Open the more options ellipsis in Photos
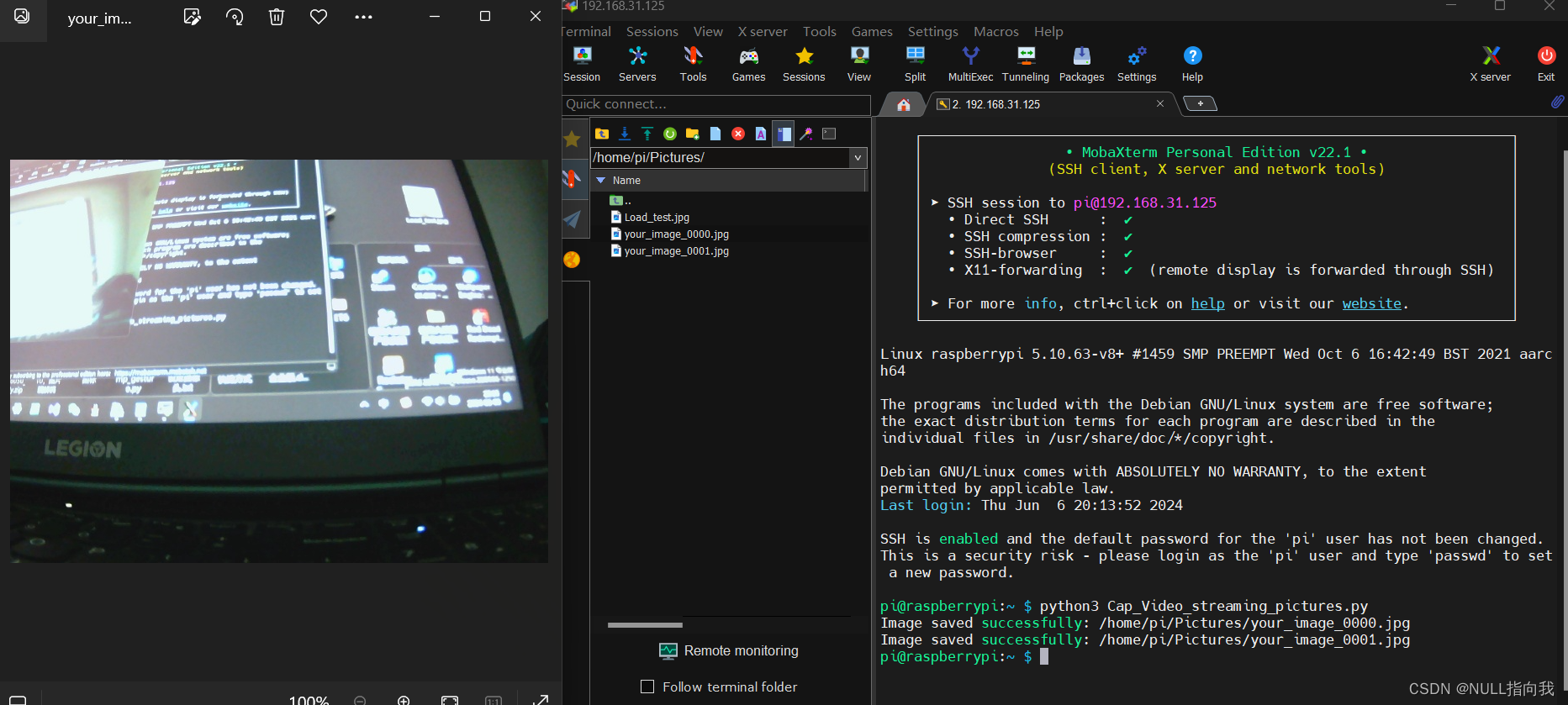Viewport: 1568px width, 705px height. pyautogui.click(x=363, y=17)
